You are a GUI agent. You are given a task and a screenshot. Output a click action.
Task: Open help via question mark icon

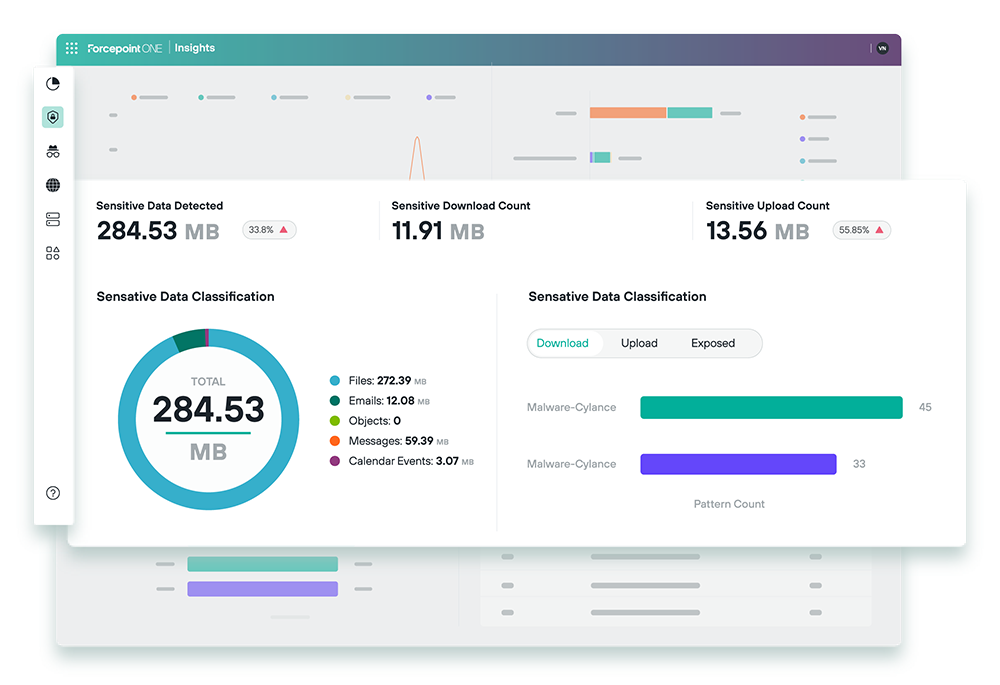pos(53,493)
